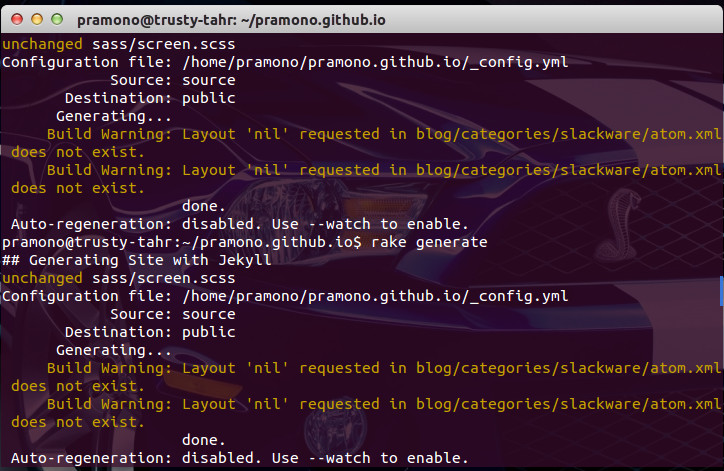The width and height of the screenshot is (724, 471).
Task: Click the 'done.' text near the bottom
Action: pos(204,440)
